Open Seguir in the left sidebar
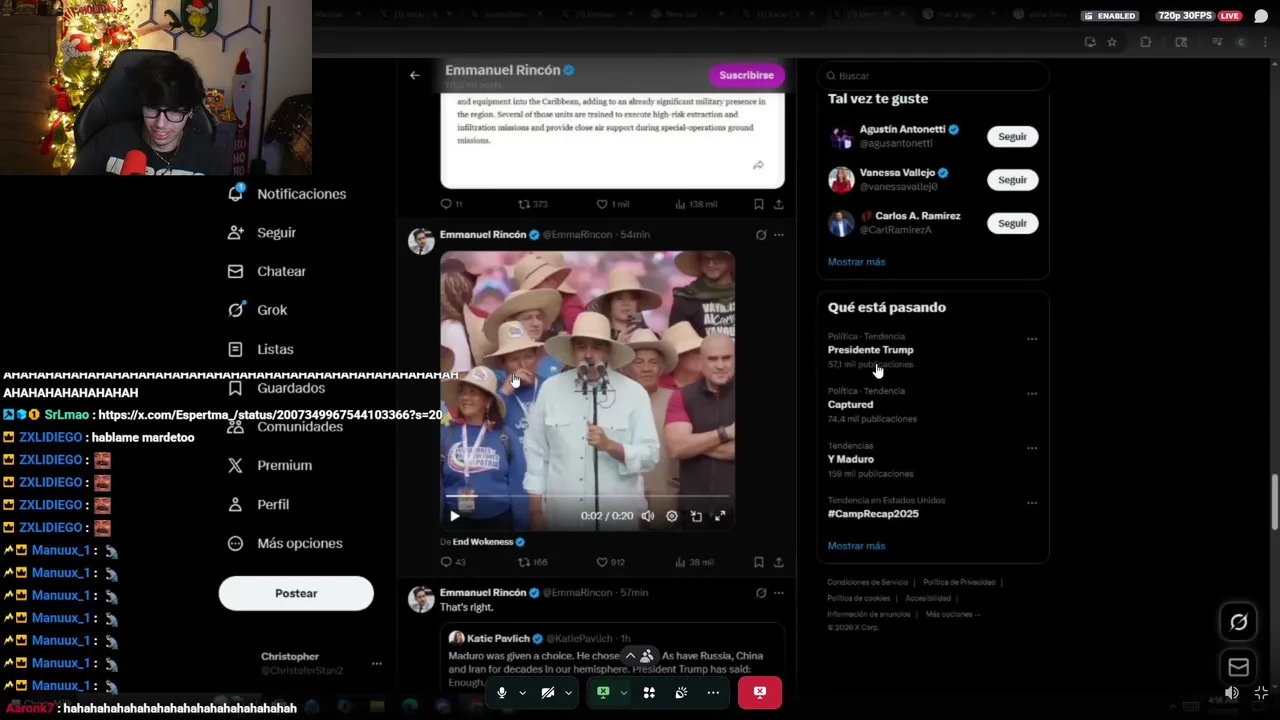The image size is (1280, 720). pyautogui.click(x=262, y=233)
